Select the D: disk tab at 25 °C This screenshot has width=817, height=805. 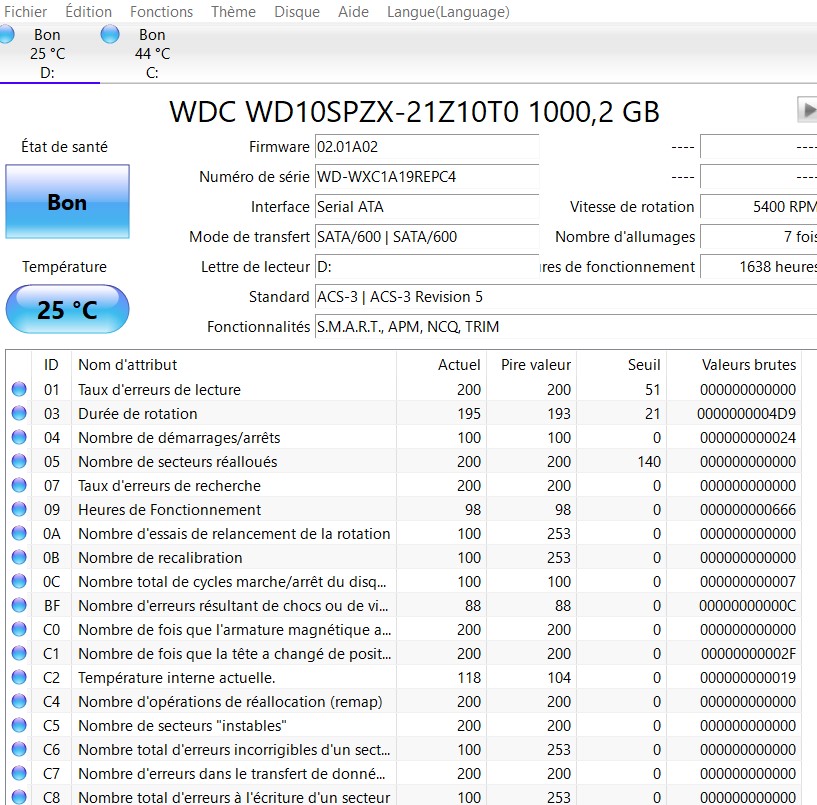(49, 53)
